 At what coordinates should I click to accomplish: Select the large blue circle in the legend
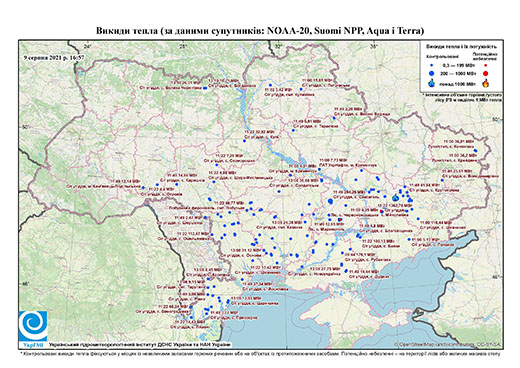click(x=432, y=73)
